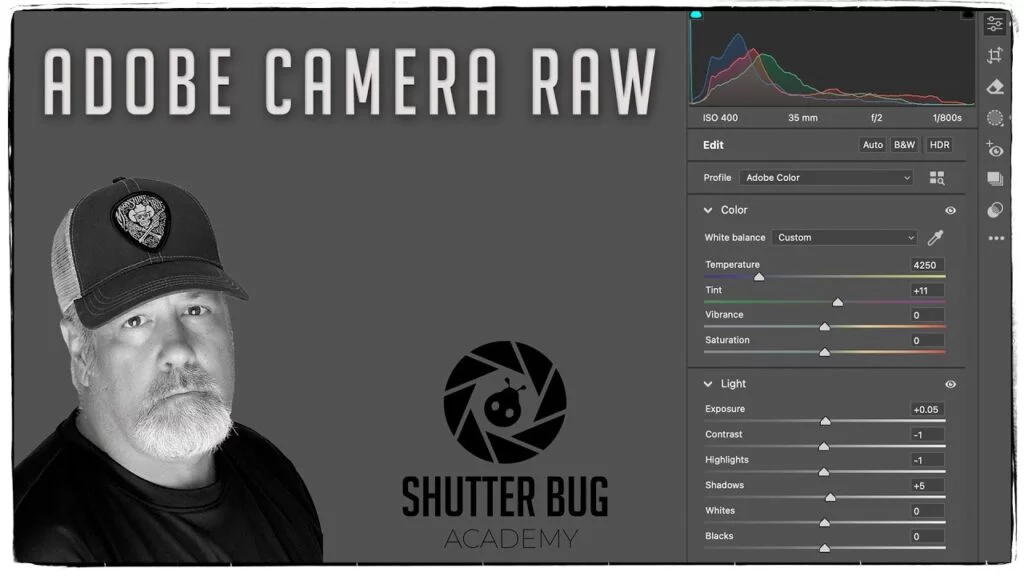Viewport: 1024px width, 576px height.
Task: Select the Red Eye removal tool
Action: (x=995, y=150)
